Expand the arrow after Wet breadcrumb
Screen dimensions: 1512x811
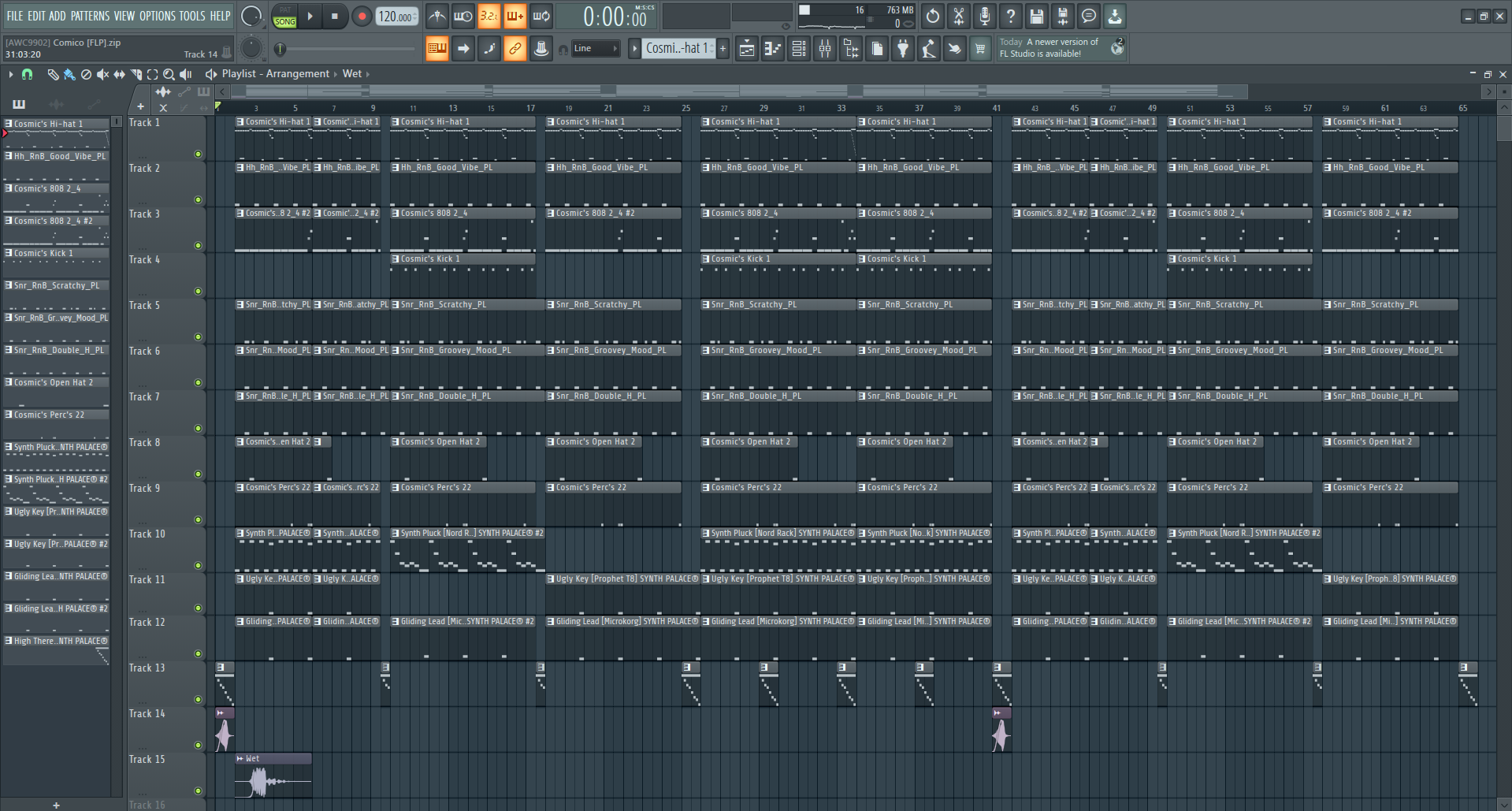tap(367, 74)
